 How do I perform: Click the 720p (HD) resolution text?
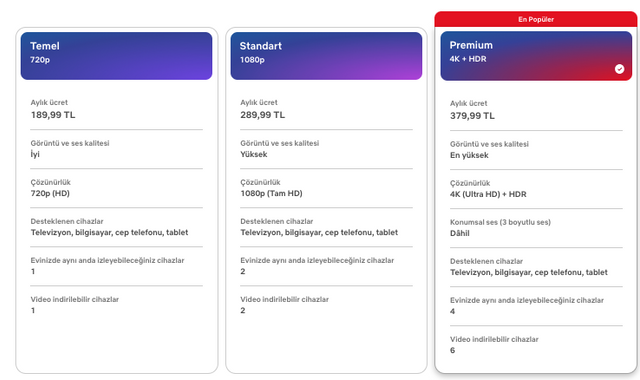(50, 193)
